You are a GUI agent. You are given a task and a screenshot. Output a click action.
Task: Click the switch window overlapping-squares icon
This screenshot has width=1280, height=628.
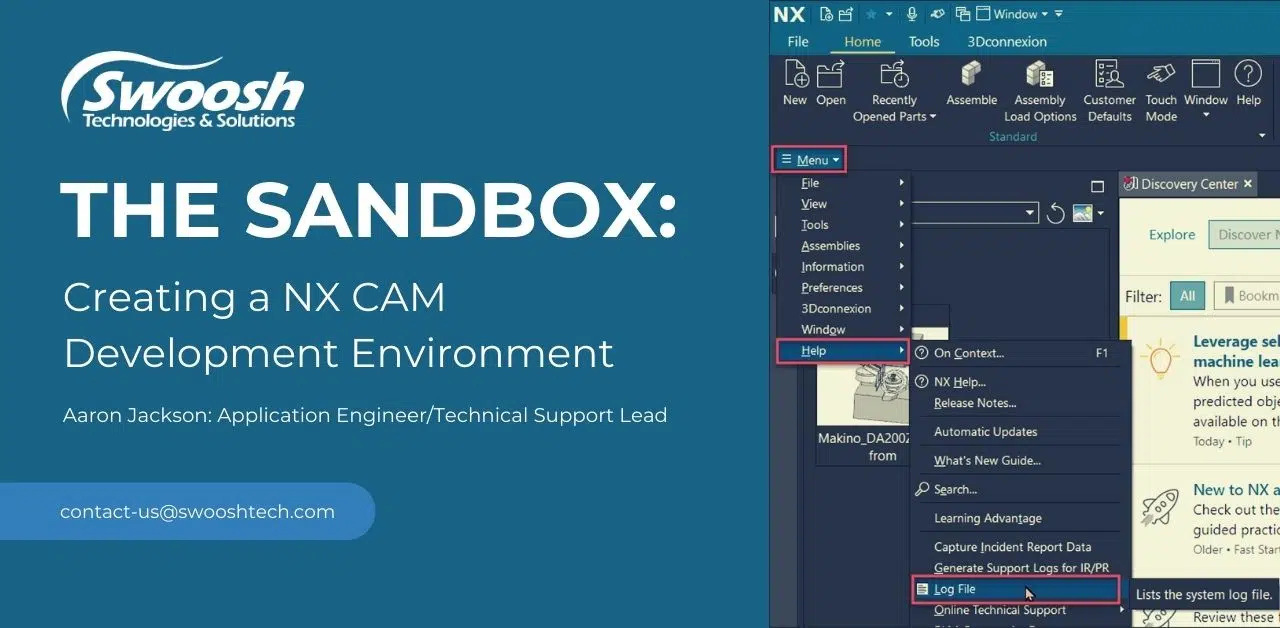click(x=963, y=14)
